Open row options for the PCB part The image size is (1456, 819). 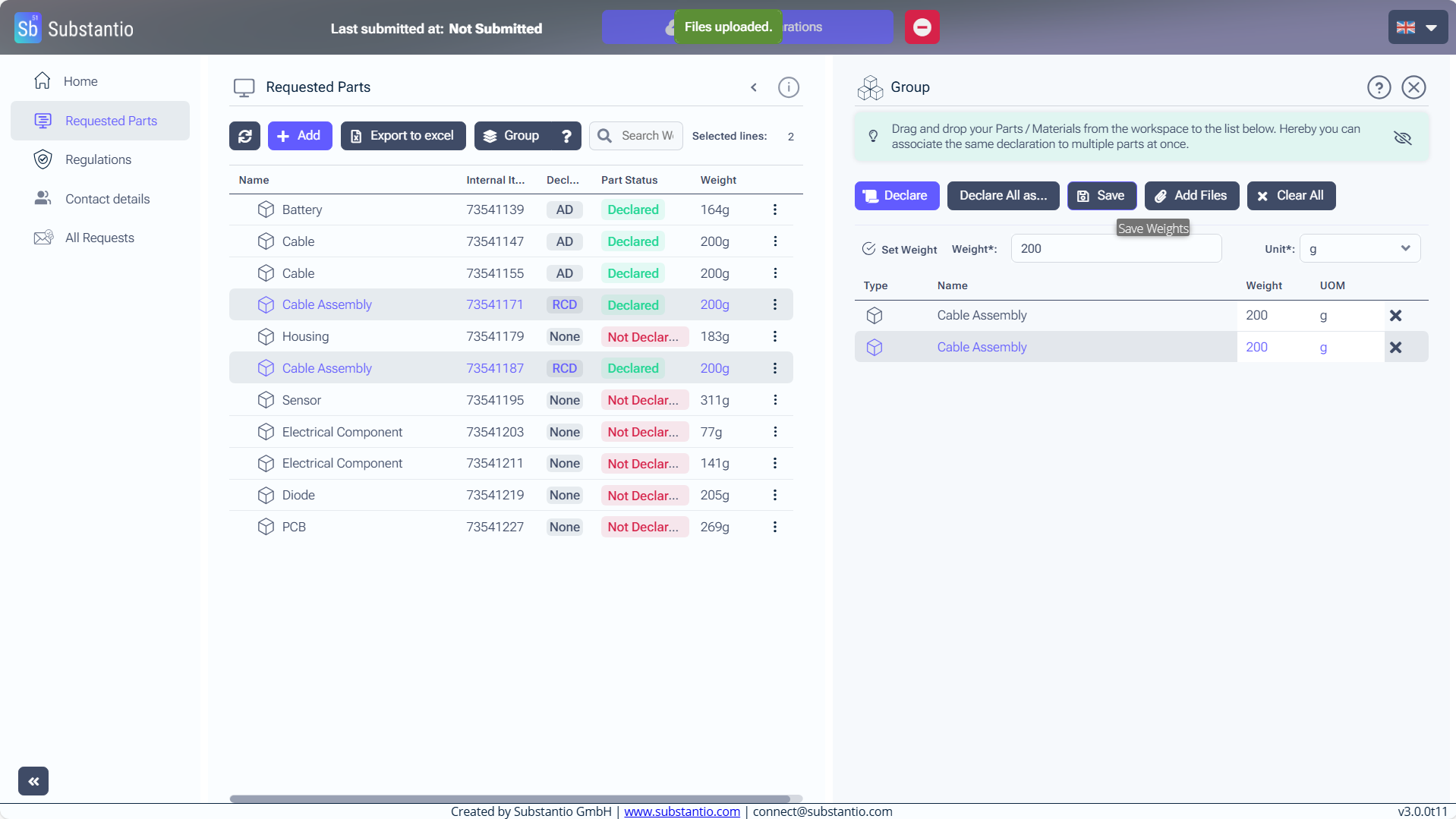click(774, 527)
